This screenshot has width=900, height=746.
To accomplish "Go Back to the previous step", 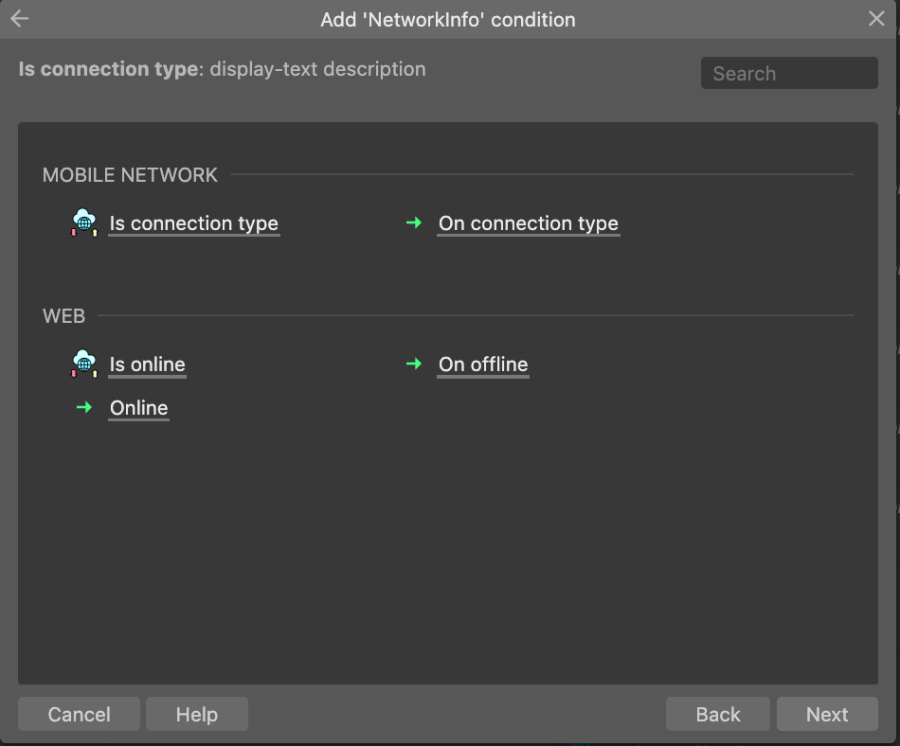I will click(x=717, y=714).
